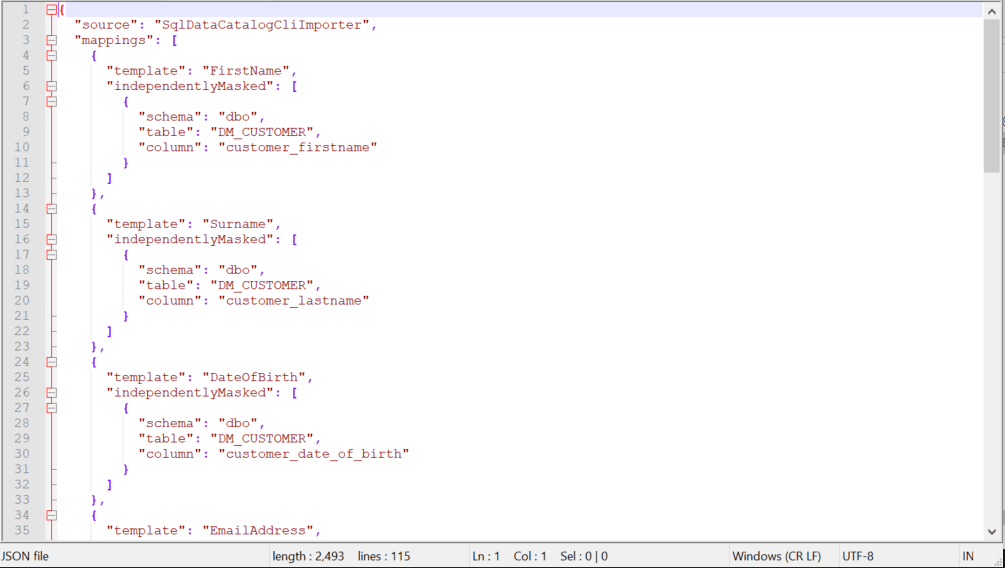Click line number 12 in the margin

click(22, 178)
